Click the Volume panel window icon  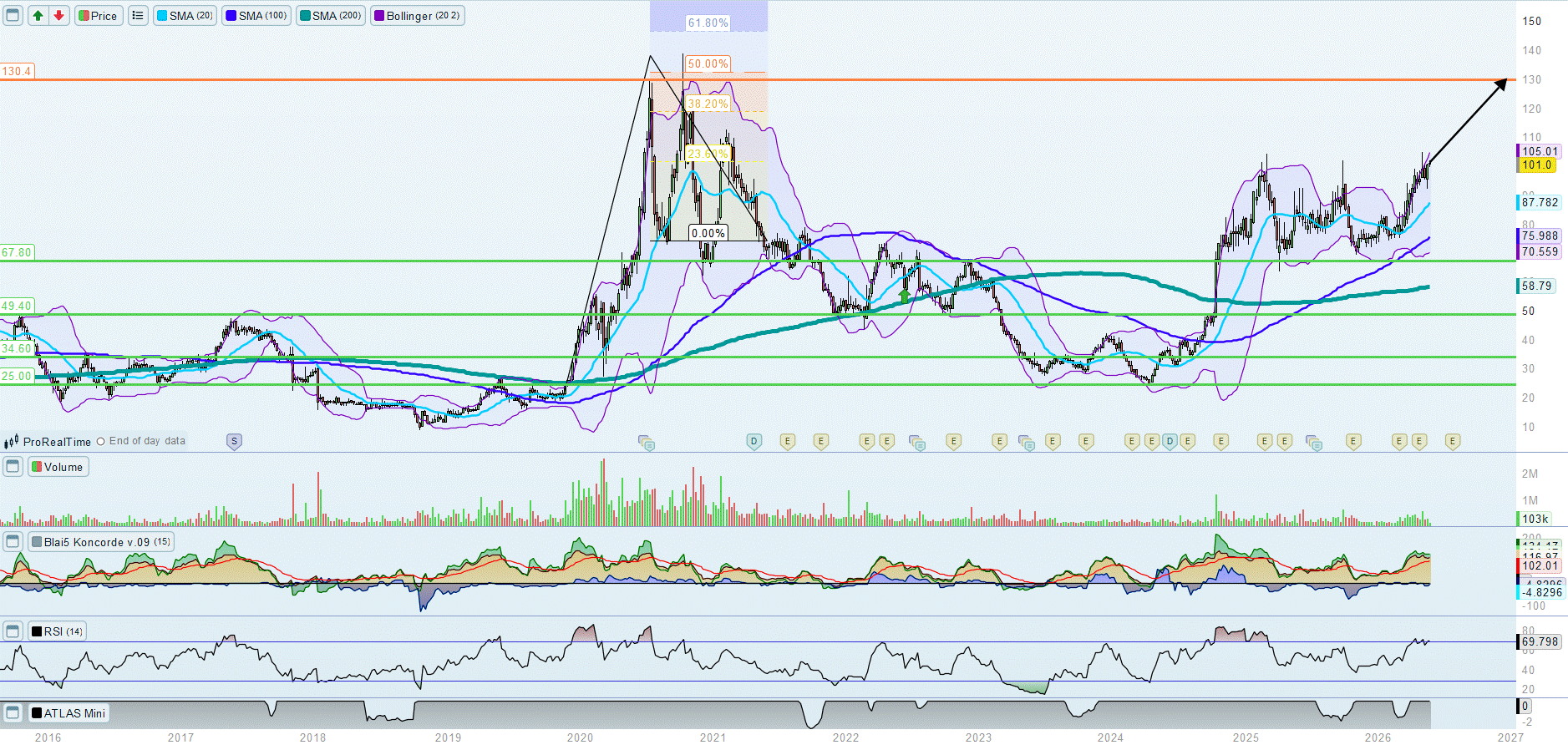(x=13, y=467)
